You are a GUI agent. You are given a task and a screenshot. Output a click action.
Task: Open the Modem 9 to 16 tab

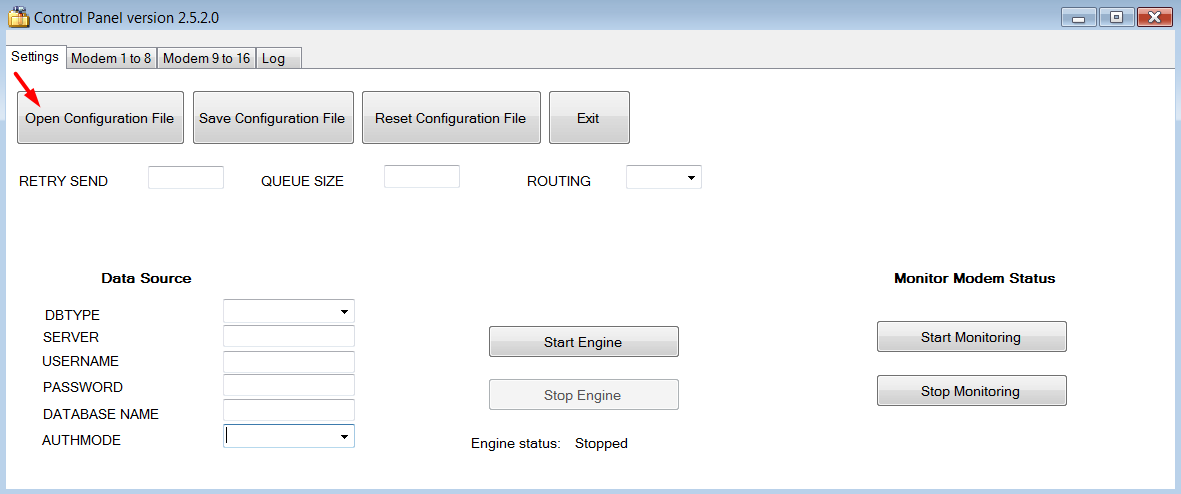point(206,58)
